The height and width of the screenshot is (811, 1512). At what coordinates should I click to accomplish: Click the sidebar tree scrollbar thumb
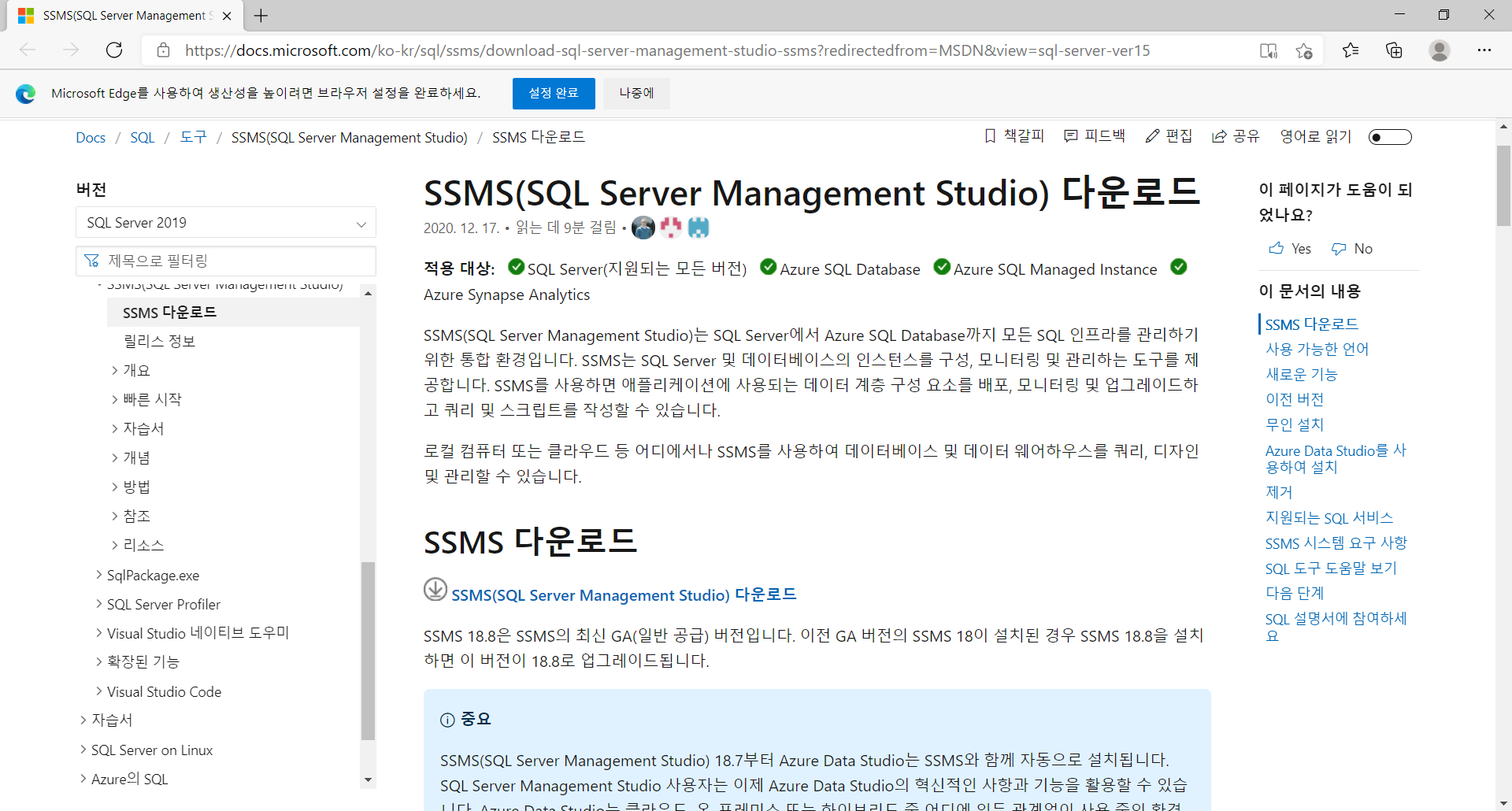pos(368,651)
